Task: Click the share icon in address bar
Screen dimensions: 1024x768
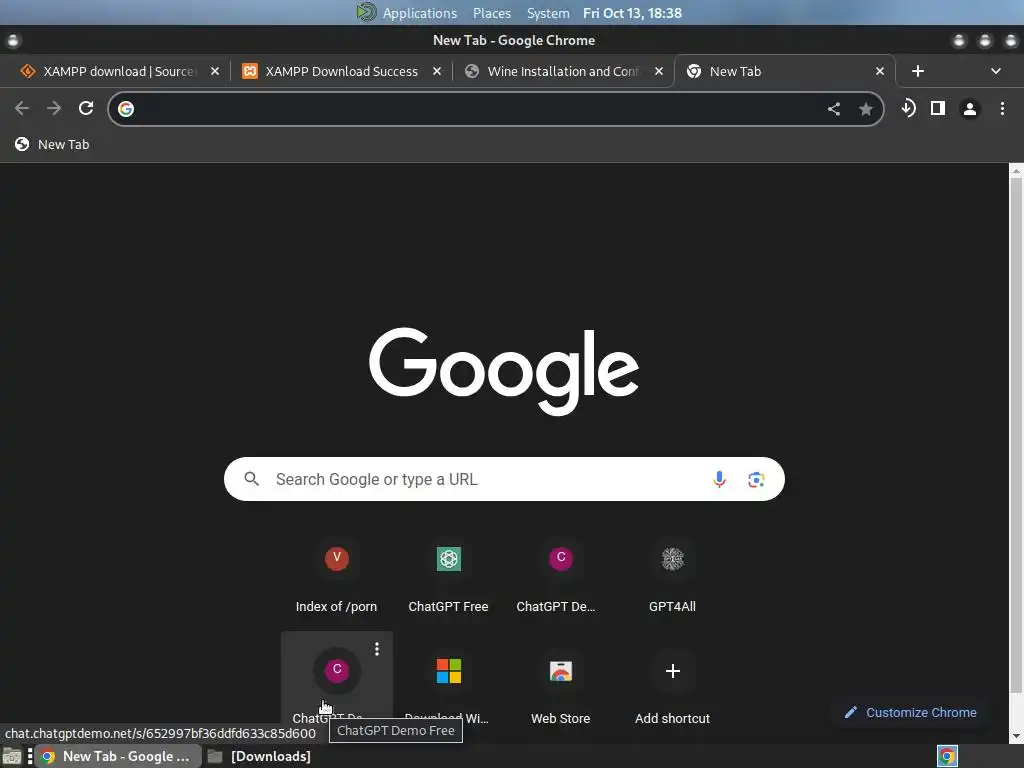Action: pyautogui.click(x=834, y=109)
